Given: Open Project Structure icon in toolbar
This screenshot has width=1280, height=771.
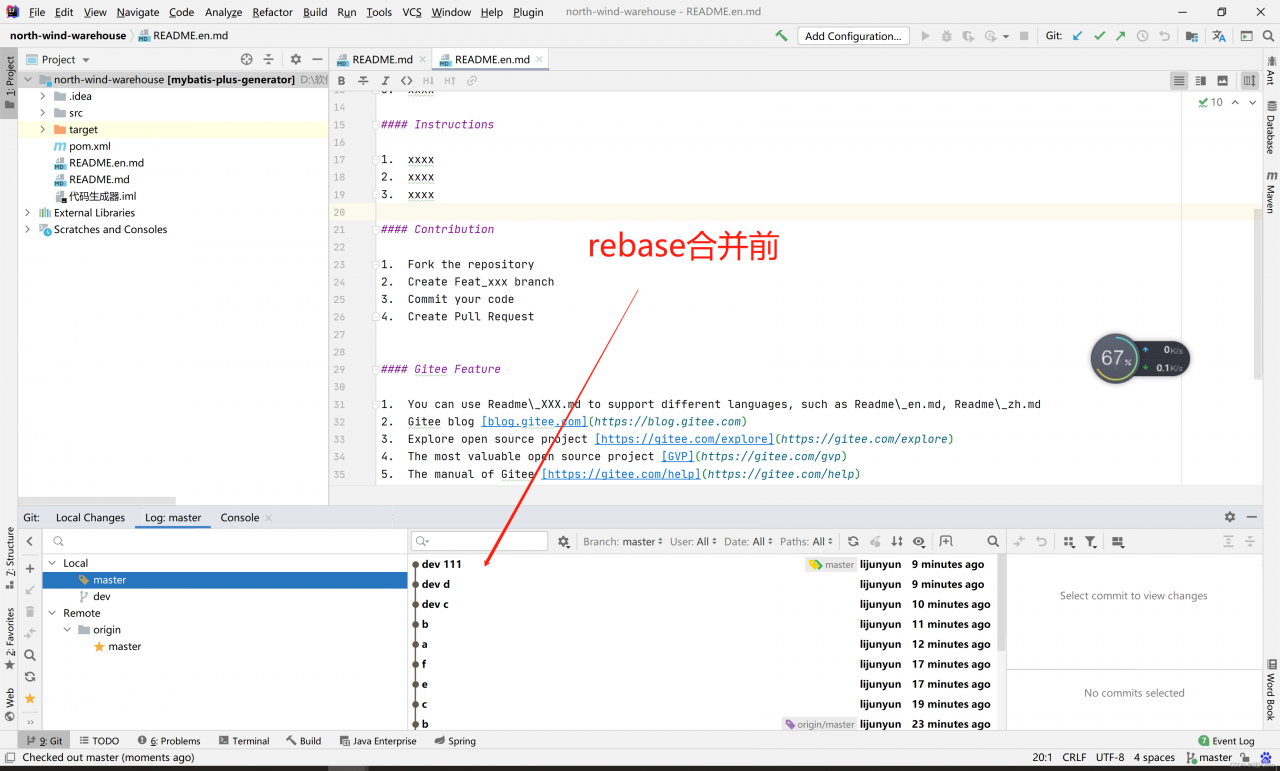Looking at the screenshot, I should (x=1192, y=36).
